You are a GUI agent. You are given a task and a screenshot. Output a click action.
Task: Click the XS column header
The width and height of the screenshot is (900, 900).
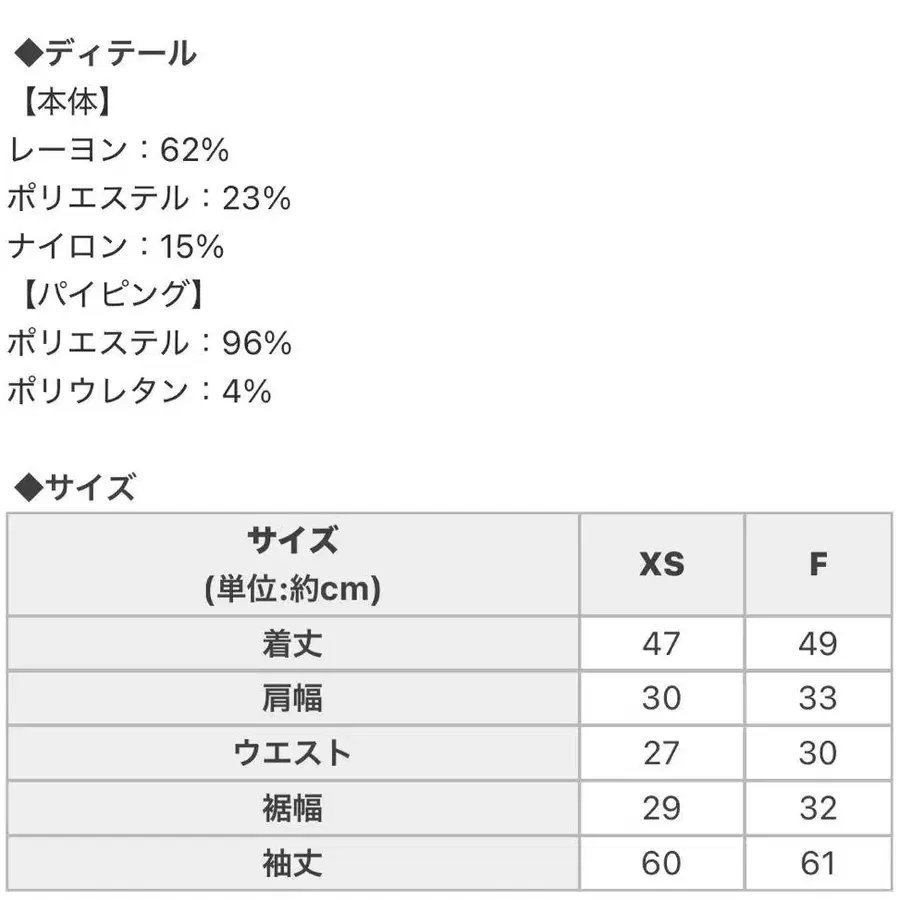(x=661, y=565)
